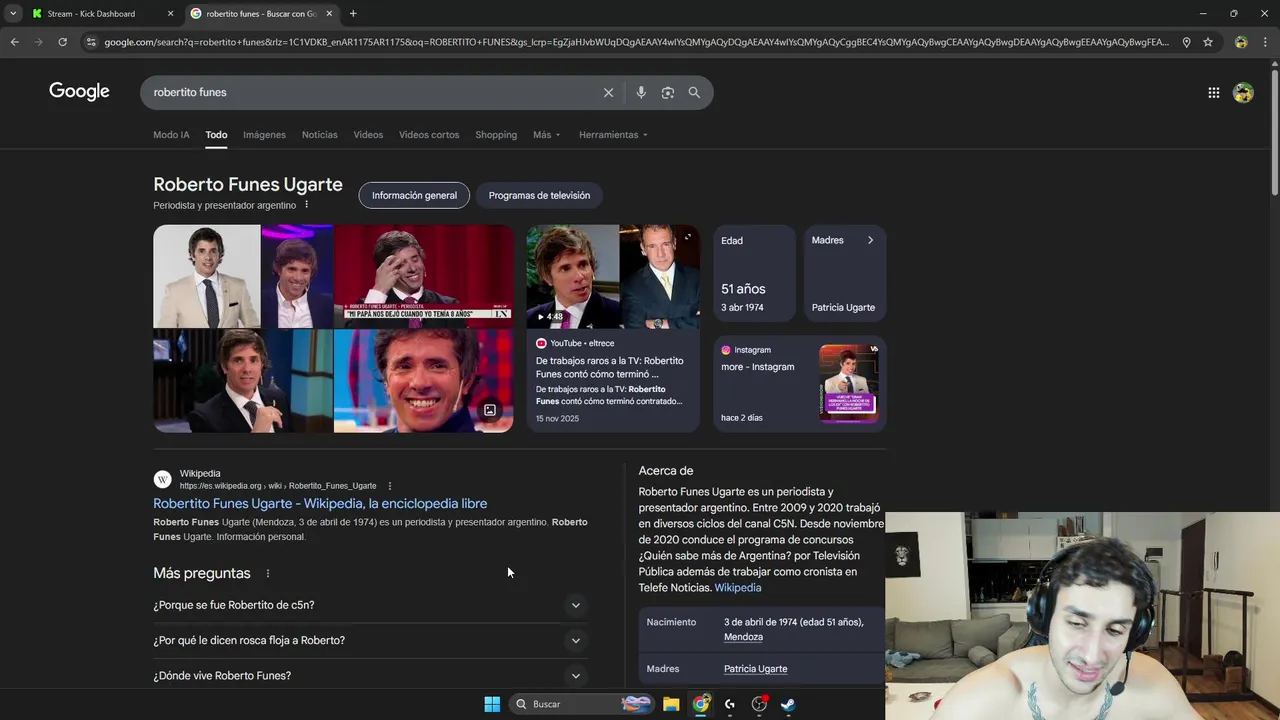
Task: Open the tab search chevron in Chrome
Action: pos(13,13)
